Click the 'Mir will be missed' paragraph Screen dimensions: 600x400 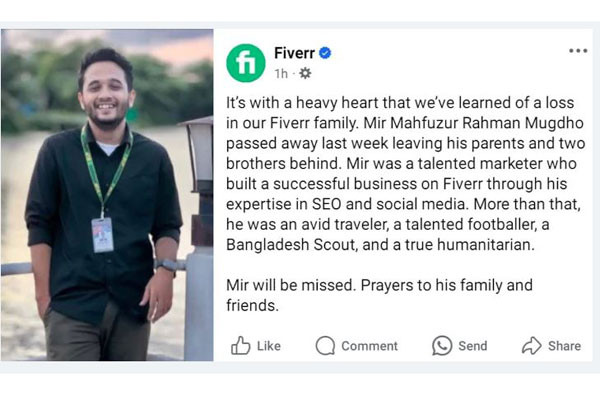tap(379, 295)
